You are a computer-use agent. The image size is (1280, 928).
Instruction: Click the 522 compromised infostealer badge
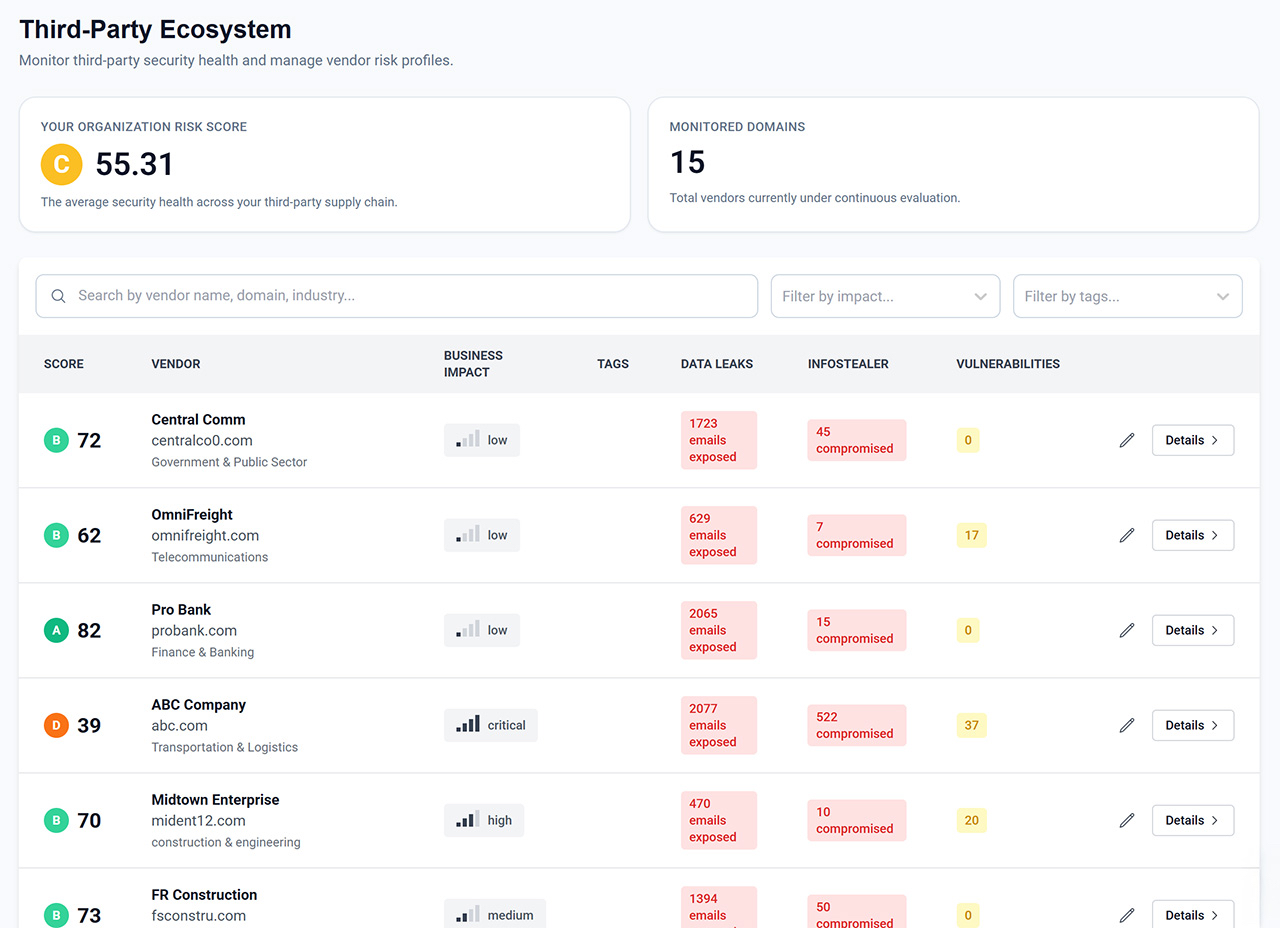(856, 725)
